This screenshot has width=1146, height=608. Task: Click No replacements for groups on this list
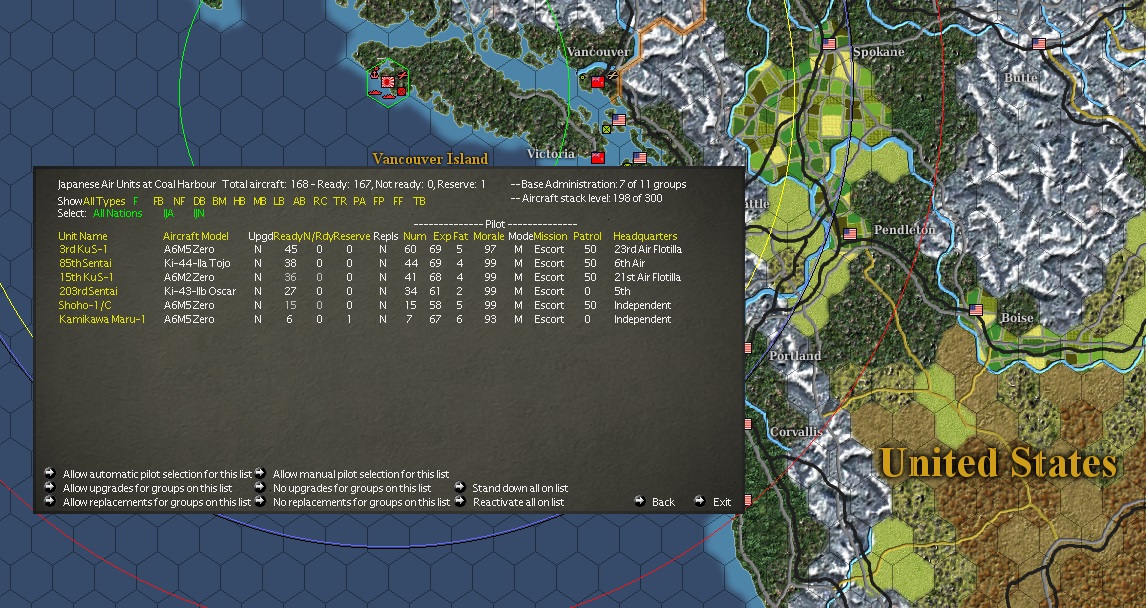click(x=362, y=502)
